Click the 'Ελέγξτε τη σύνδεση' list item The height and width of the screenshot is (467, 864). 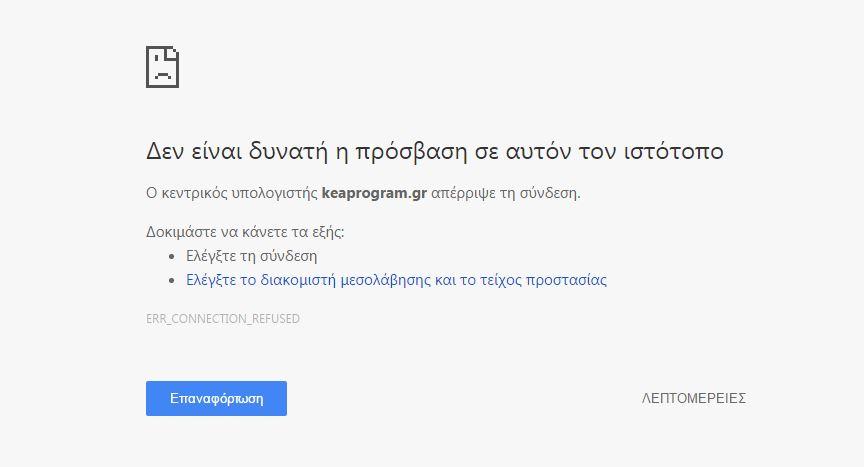tap(251, 256)
